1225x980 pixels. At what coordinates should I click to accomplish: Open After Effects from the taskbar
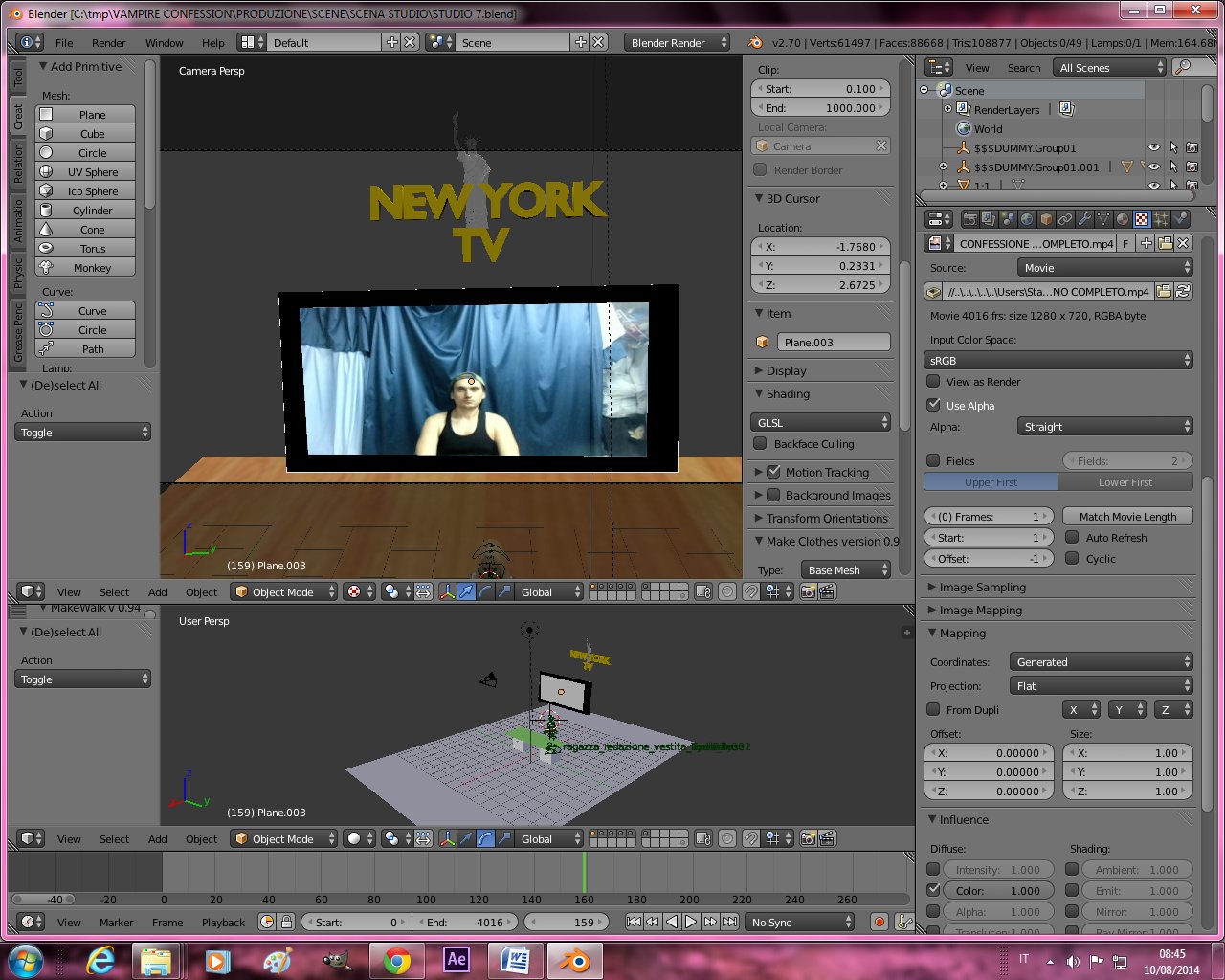coord(457,961)
